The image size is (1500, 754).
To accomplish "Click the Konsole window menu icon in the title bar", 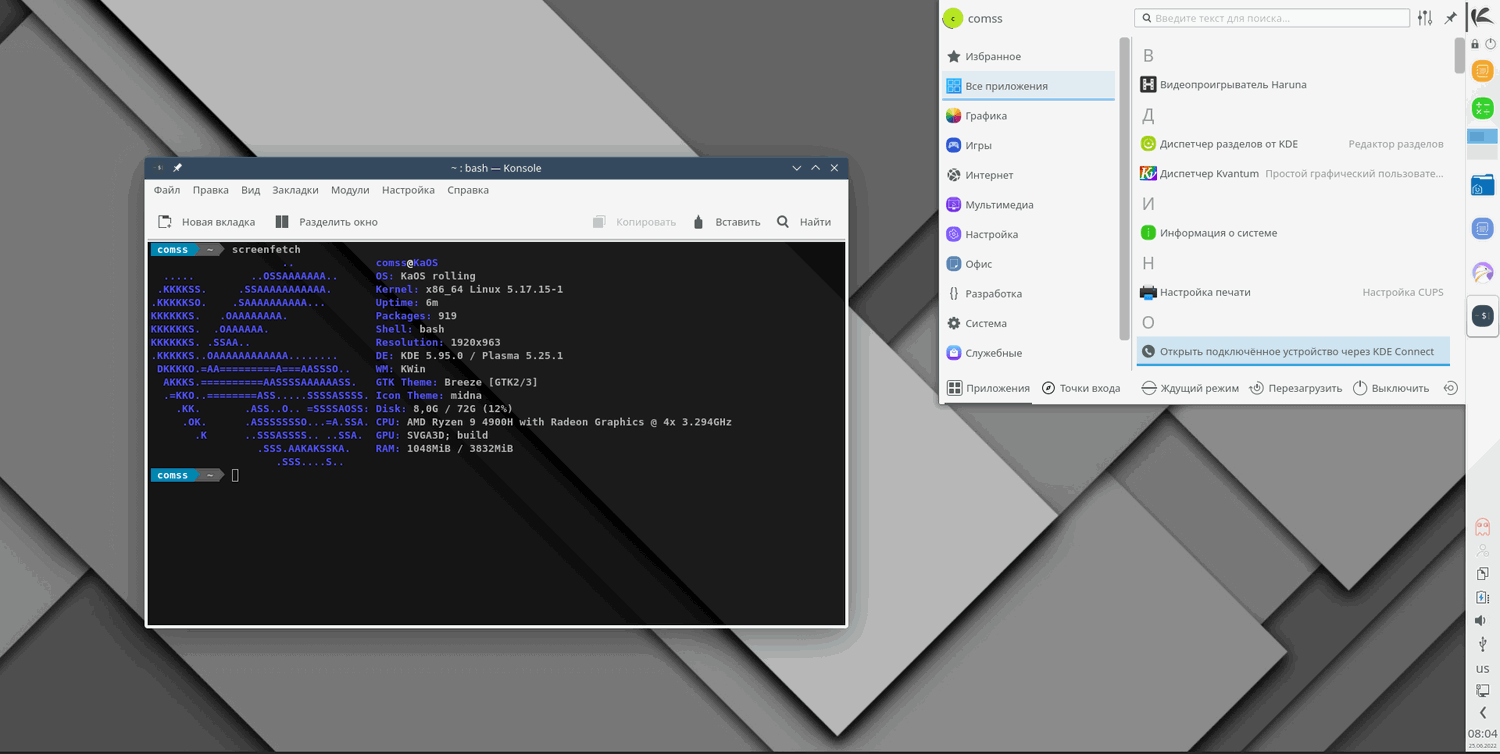I will (x=160, y=168).
